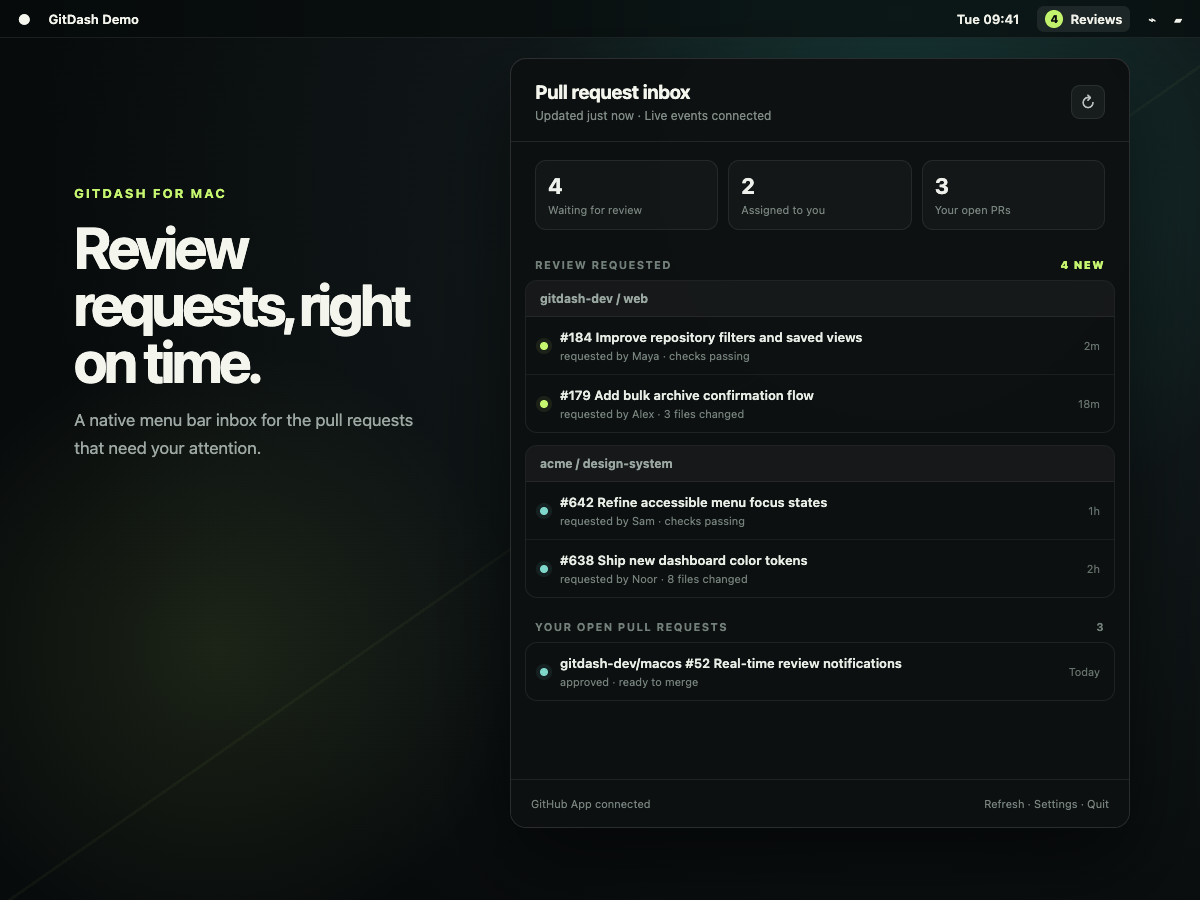Click the 2m timestamp on PR #184

pos(1091,346)
